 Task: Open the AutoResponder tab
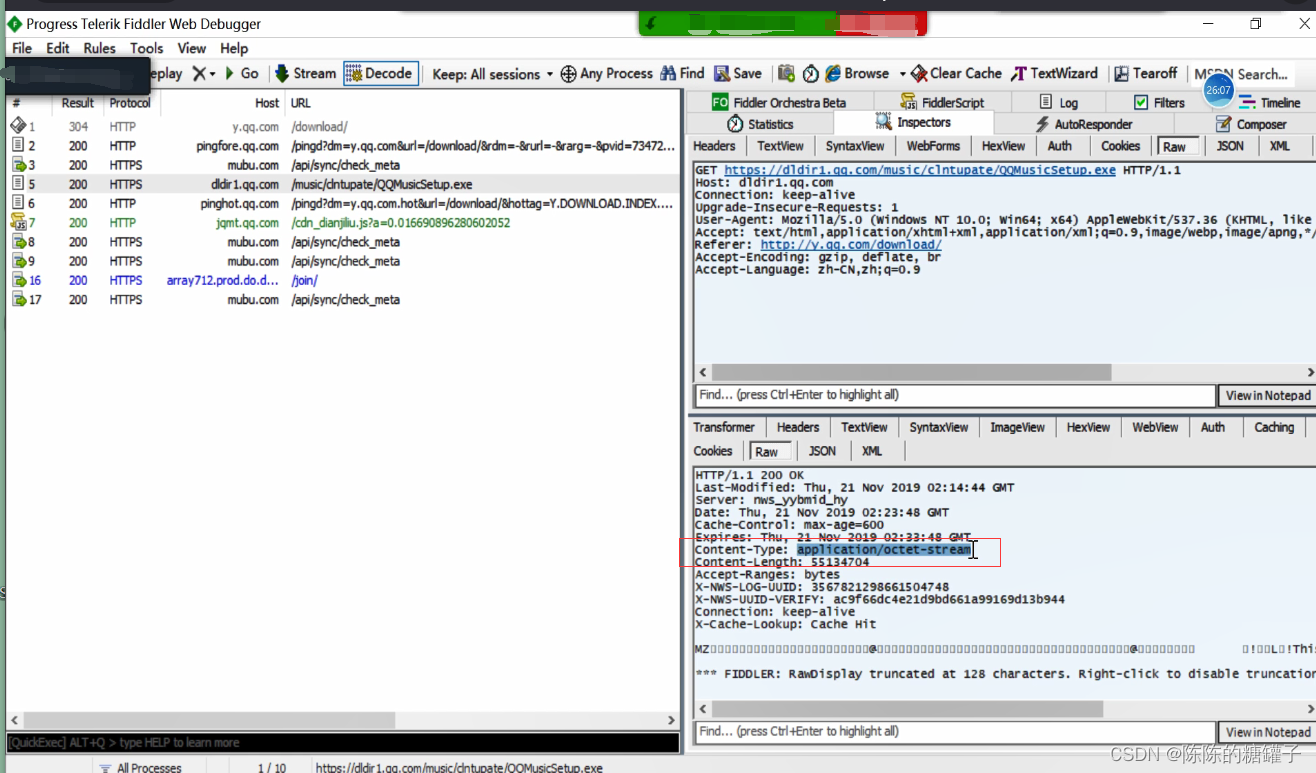[1084, 124]
